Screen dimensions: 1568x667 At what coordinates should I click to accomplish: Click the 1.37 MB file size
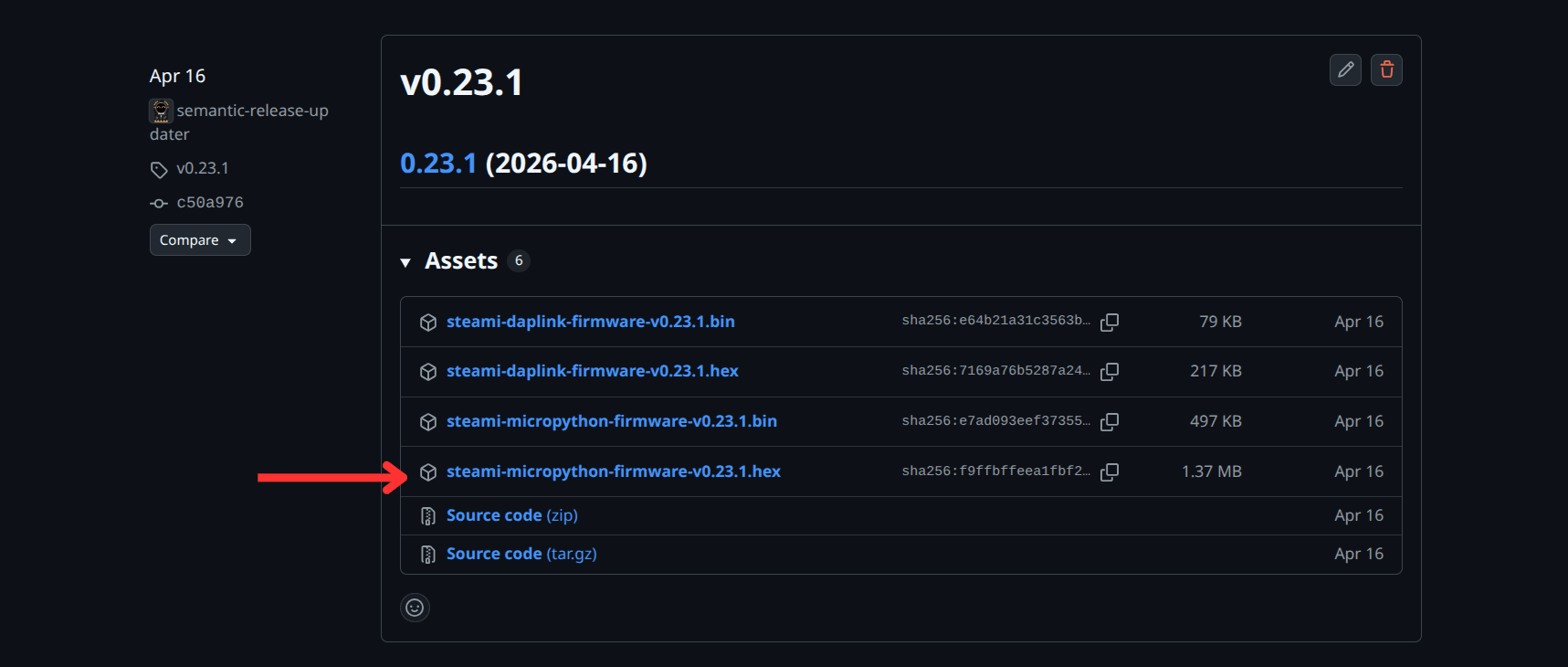tap(1212, 471)
